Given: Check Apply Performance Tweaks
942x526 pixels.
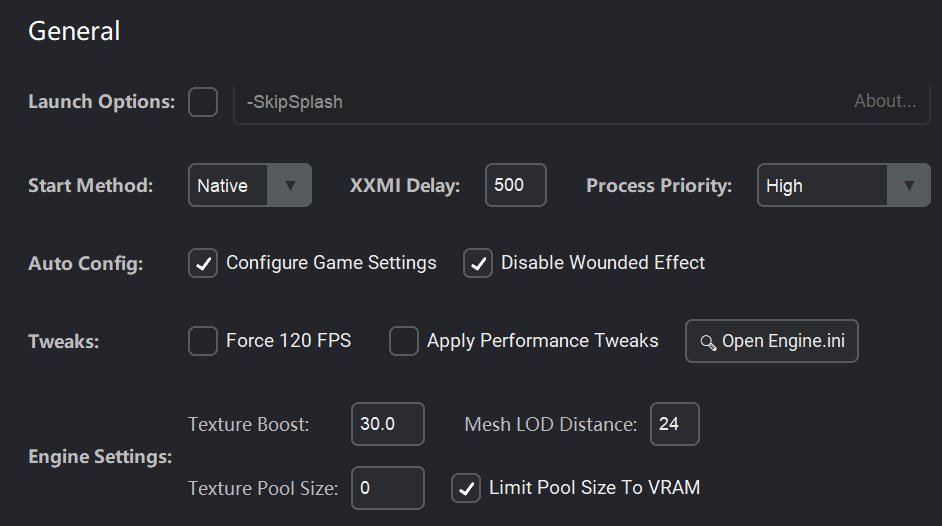Looking at the screenshot, I should click(404, 341).
